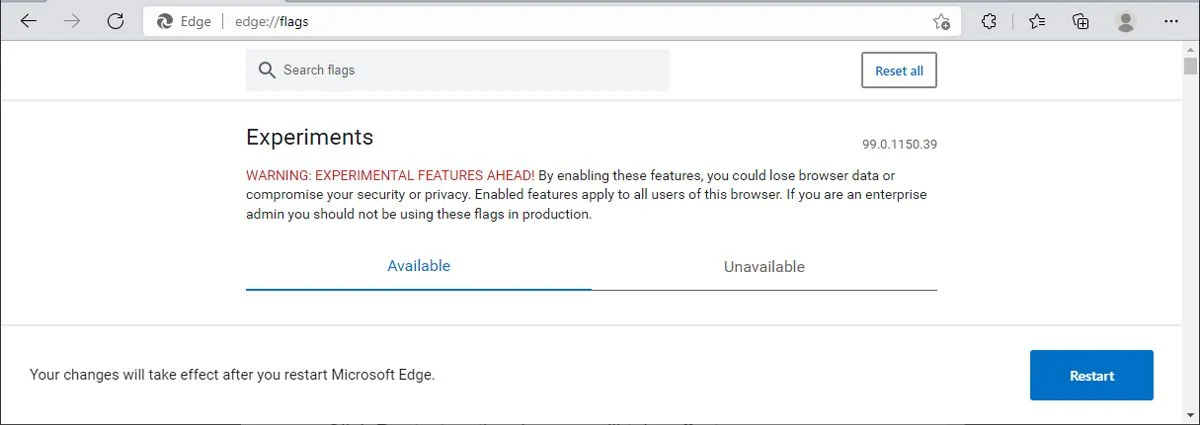Click the vertical scrollbar thumb
The width and height of the screenshot is (1200, 425).
point(1190,67)
